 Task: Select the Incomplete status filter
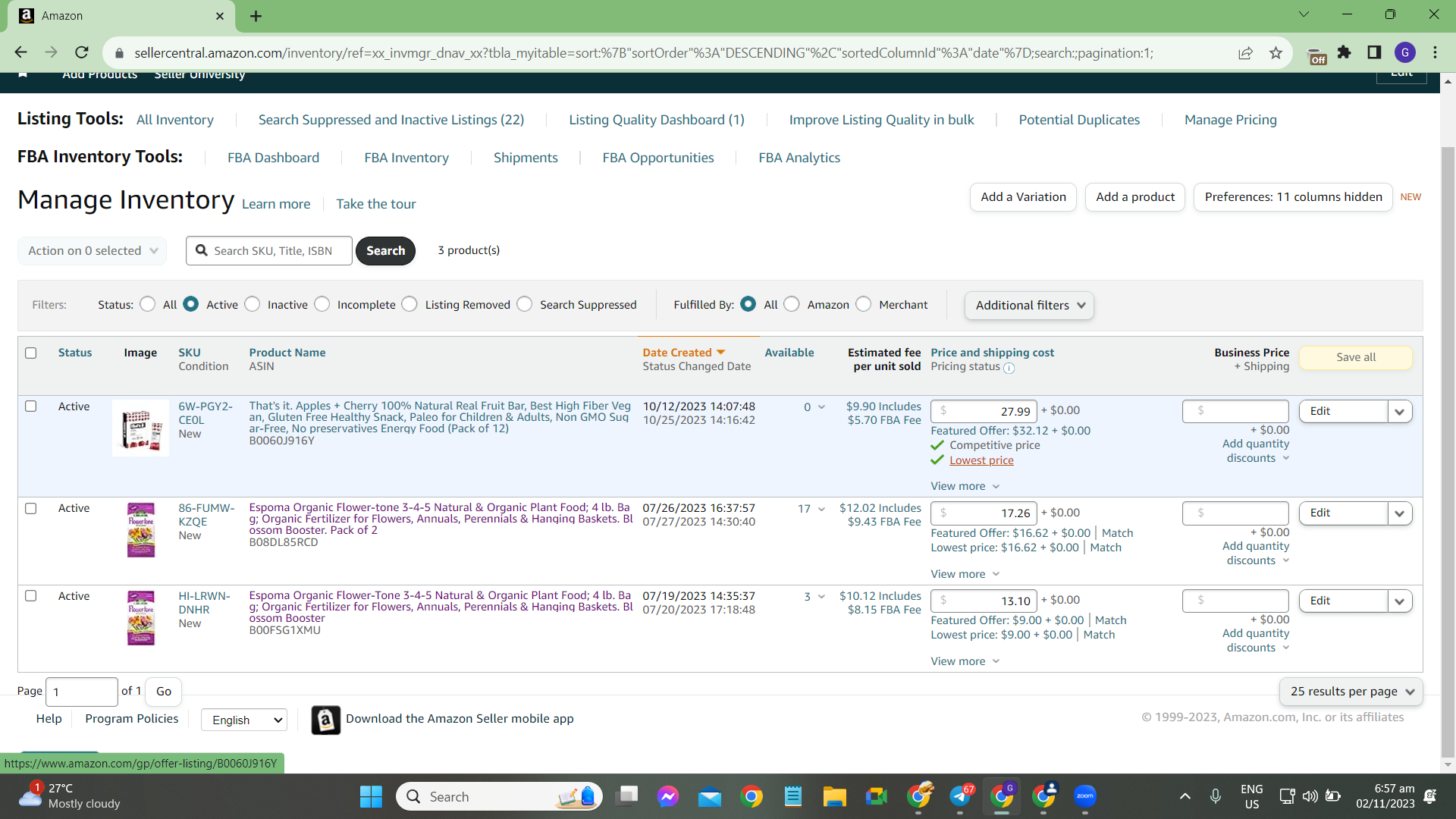click(x=322, y=304)
